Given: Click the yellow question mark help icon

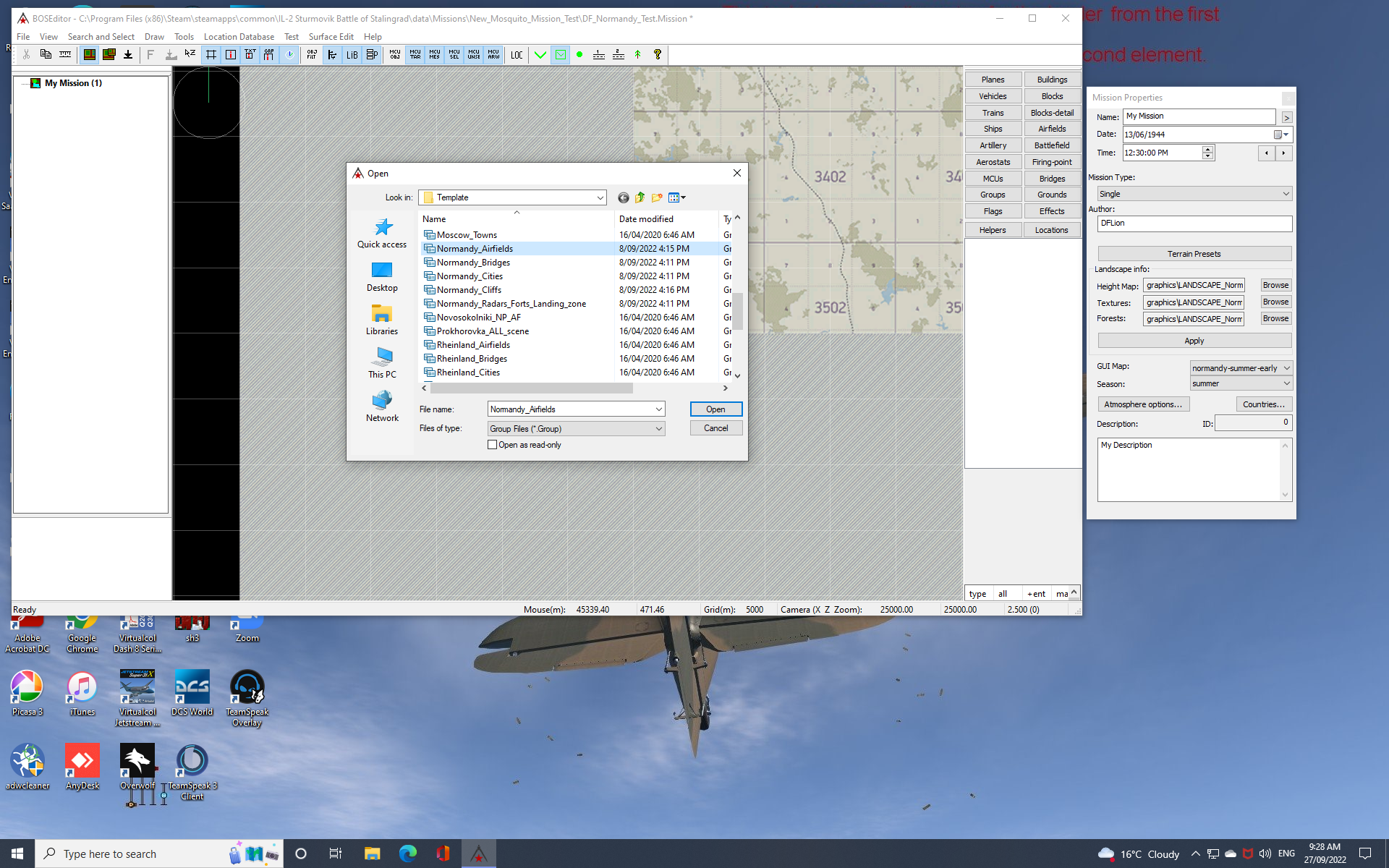Looking at the screenshot, I should 657,55.
